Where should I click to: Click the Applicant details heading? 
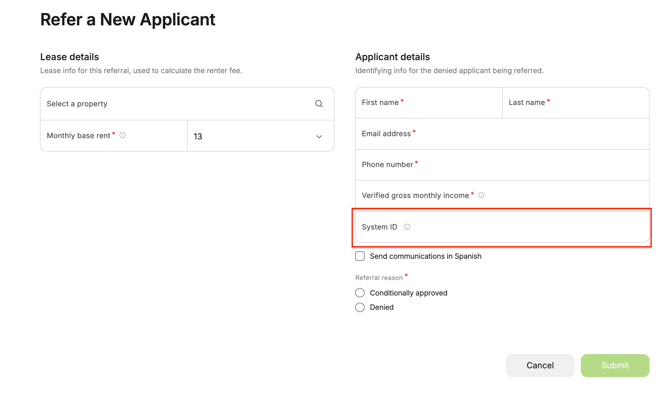coord(393,57)
